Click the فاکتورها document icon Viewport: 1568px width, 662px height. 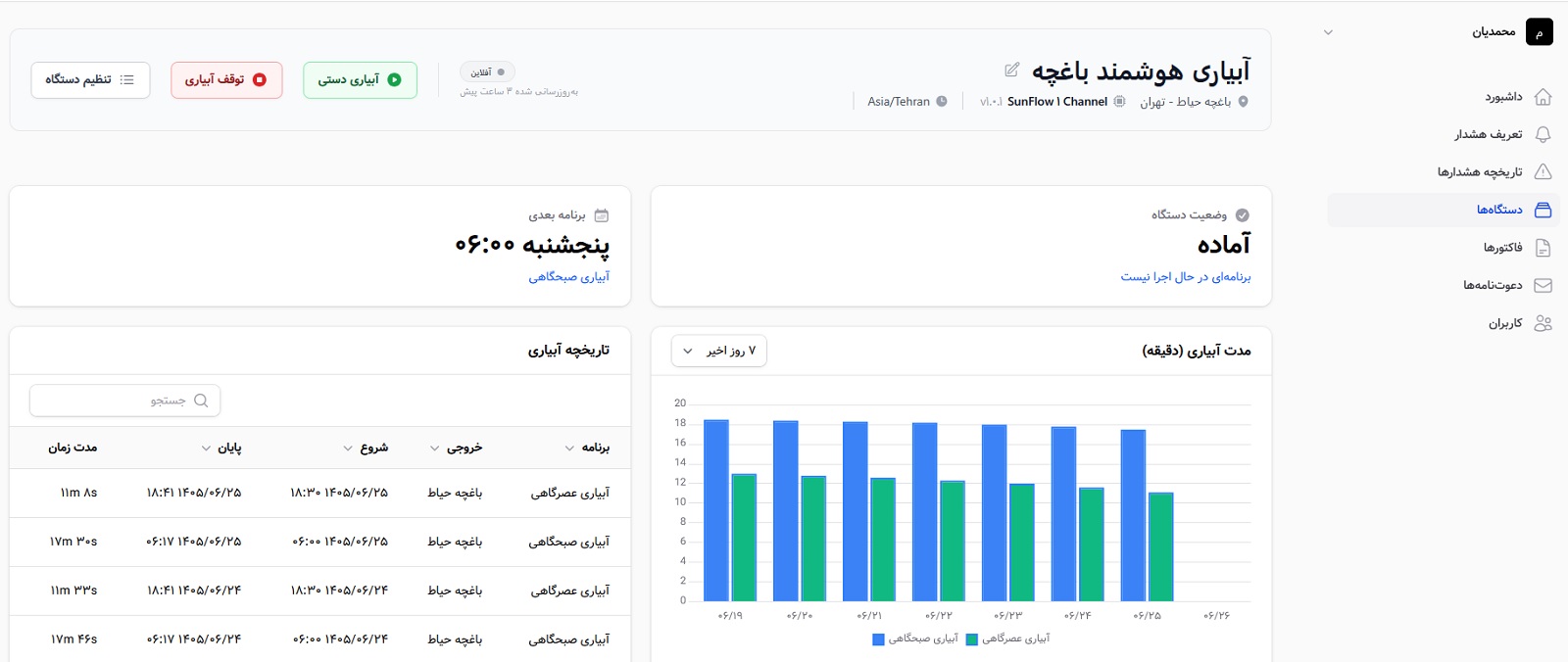point(1543,248)
